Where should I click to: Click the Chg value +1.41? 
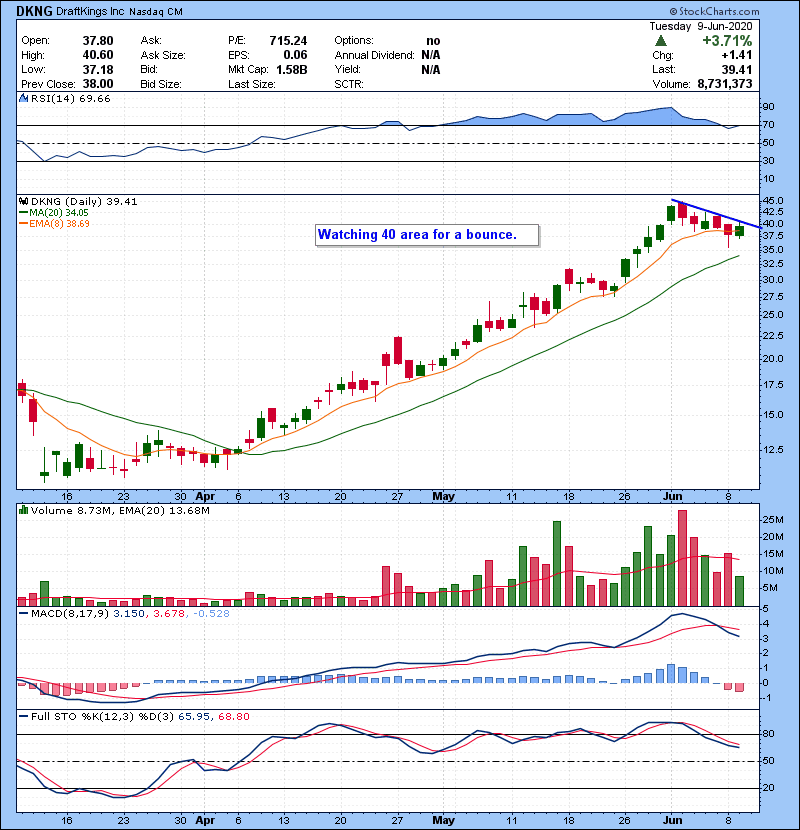click(x=736, y=55)
